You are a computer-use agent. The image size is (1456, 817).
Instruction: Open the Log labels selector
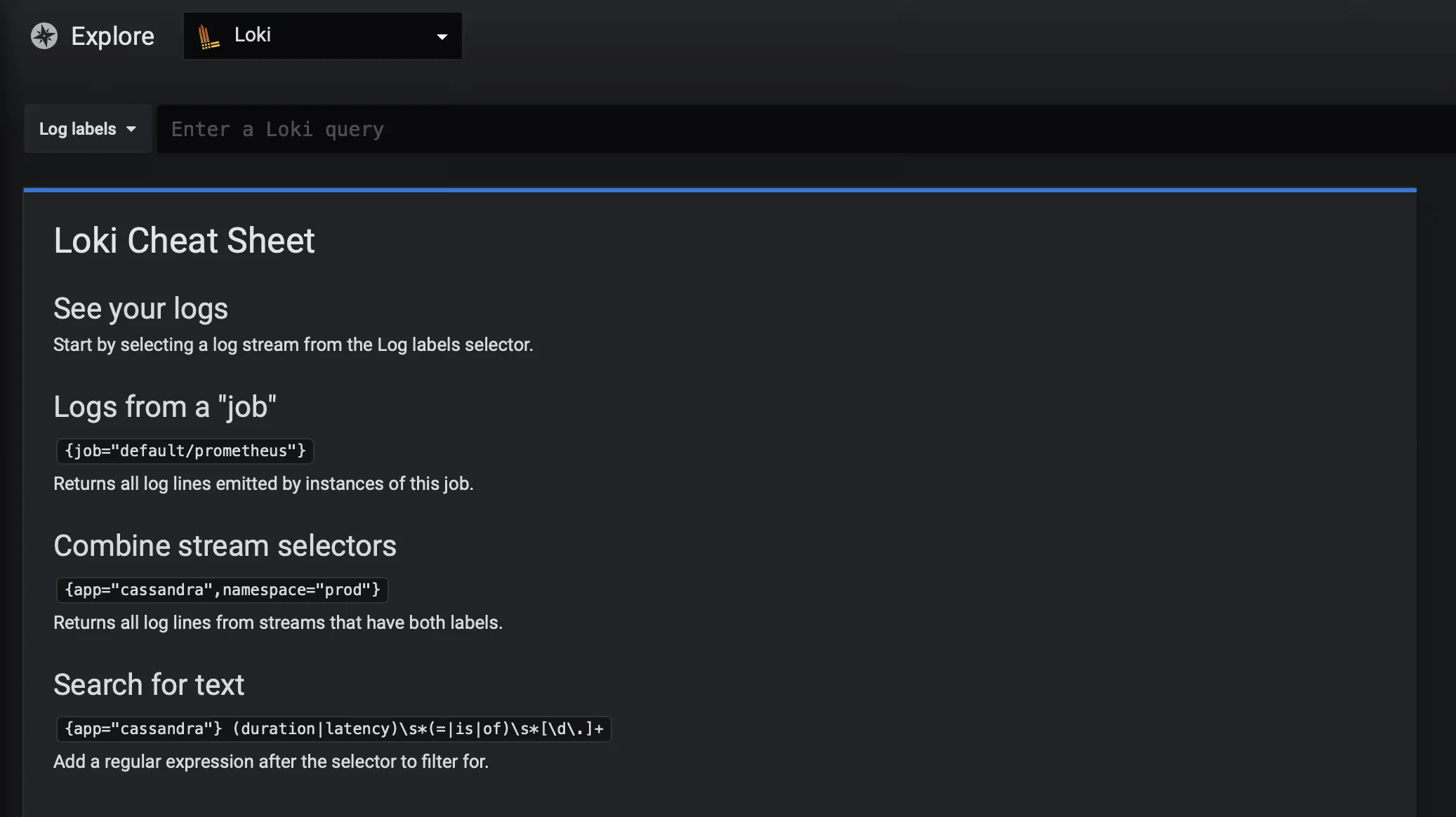(87, 128)
